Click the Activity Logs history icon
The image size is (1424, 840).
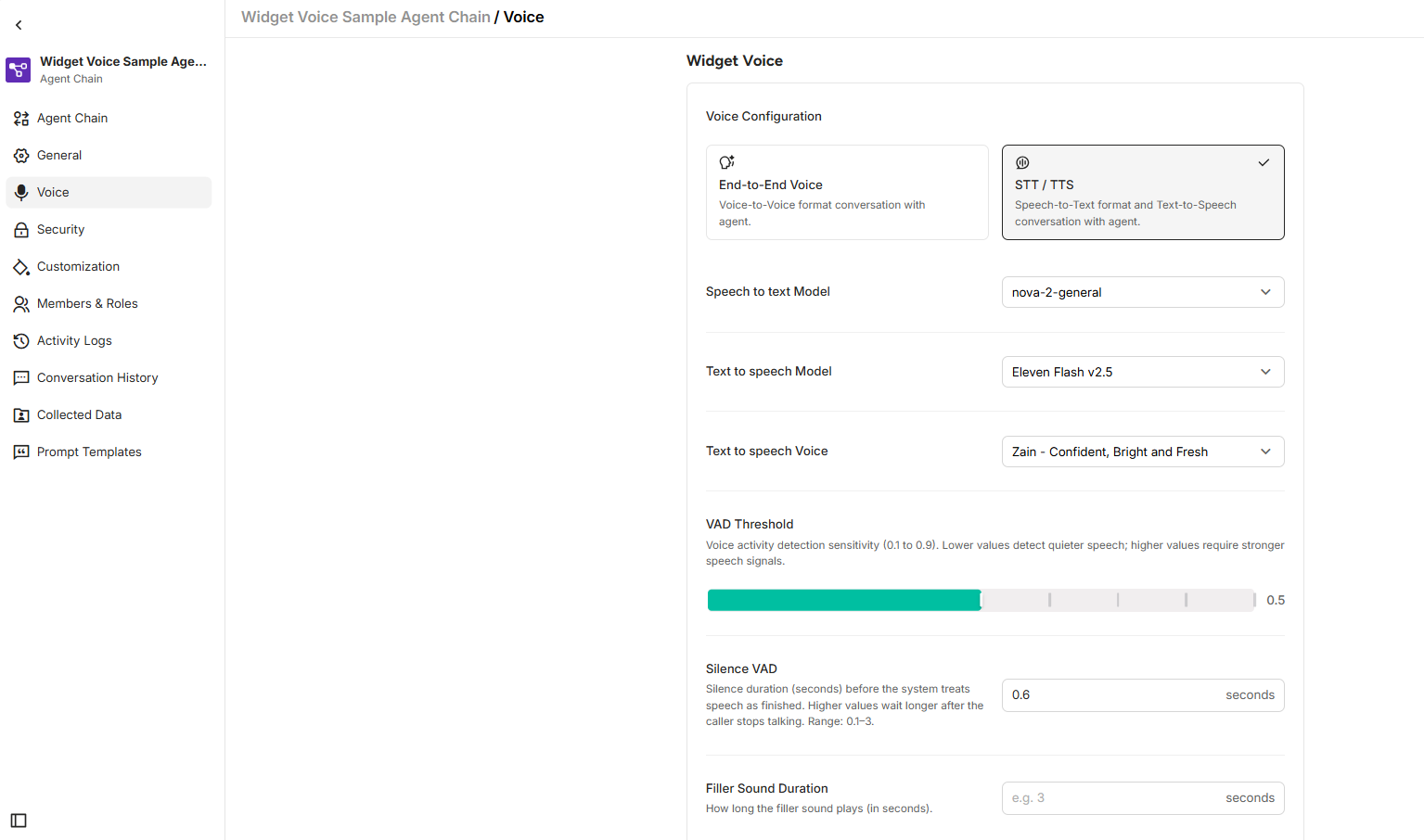click(21, 341)
